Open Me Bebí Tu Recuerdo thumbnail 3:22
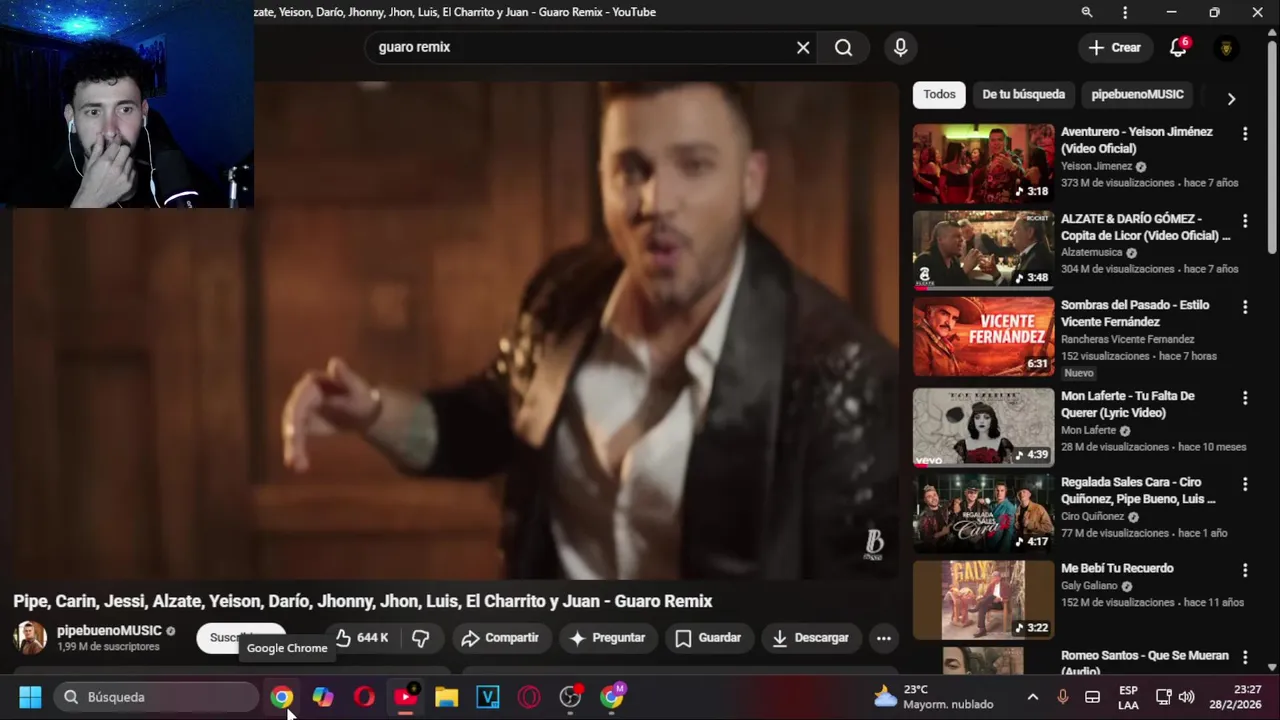The width and height of the screenshot is (1280, 720). pyautogui.click(x=983, y=600)
